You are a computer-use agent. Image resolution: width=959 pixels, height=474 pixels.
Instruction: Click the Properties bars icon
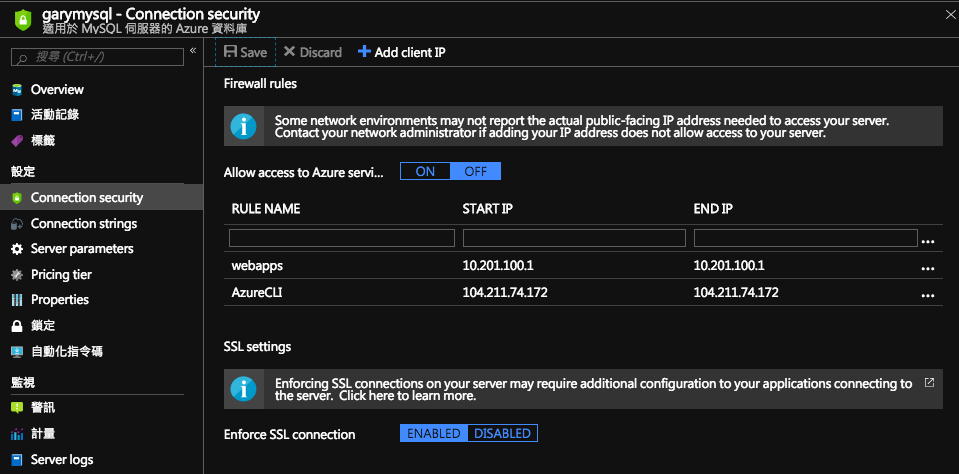click(17, 300)
